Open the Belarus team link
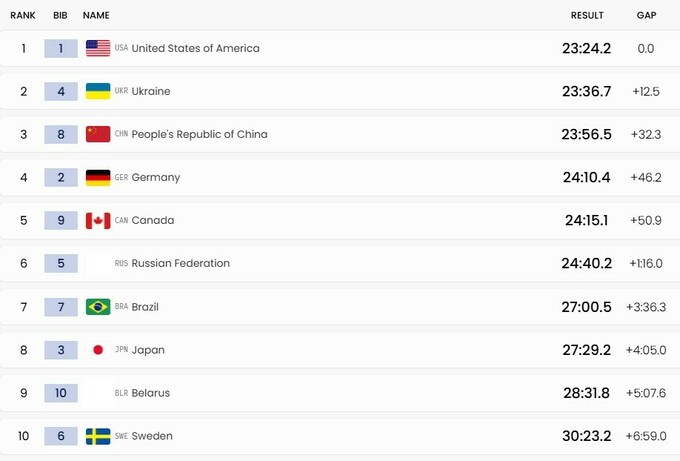Image resolution: width=680 pixels, height=461 pixels. tap(150, 393)
